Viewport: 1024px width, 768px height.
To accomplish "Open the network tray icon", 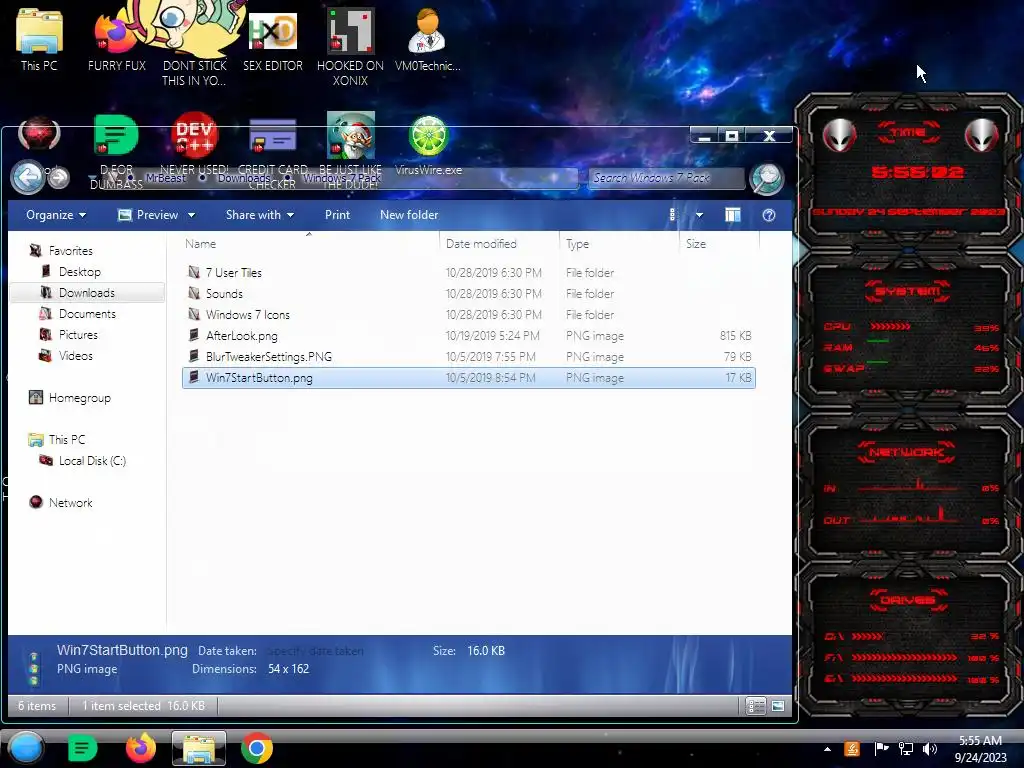I will click(906, 749).
